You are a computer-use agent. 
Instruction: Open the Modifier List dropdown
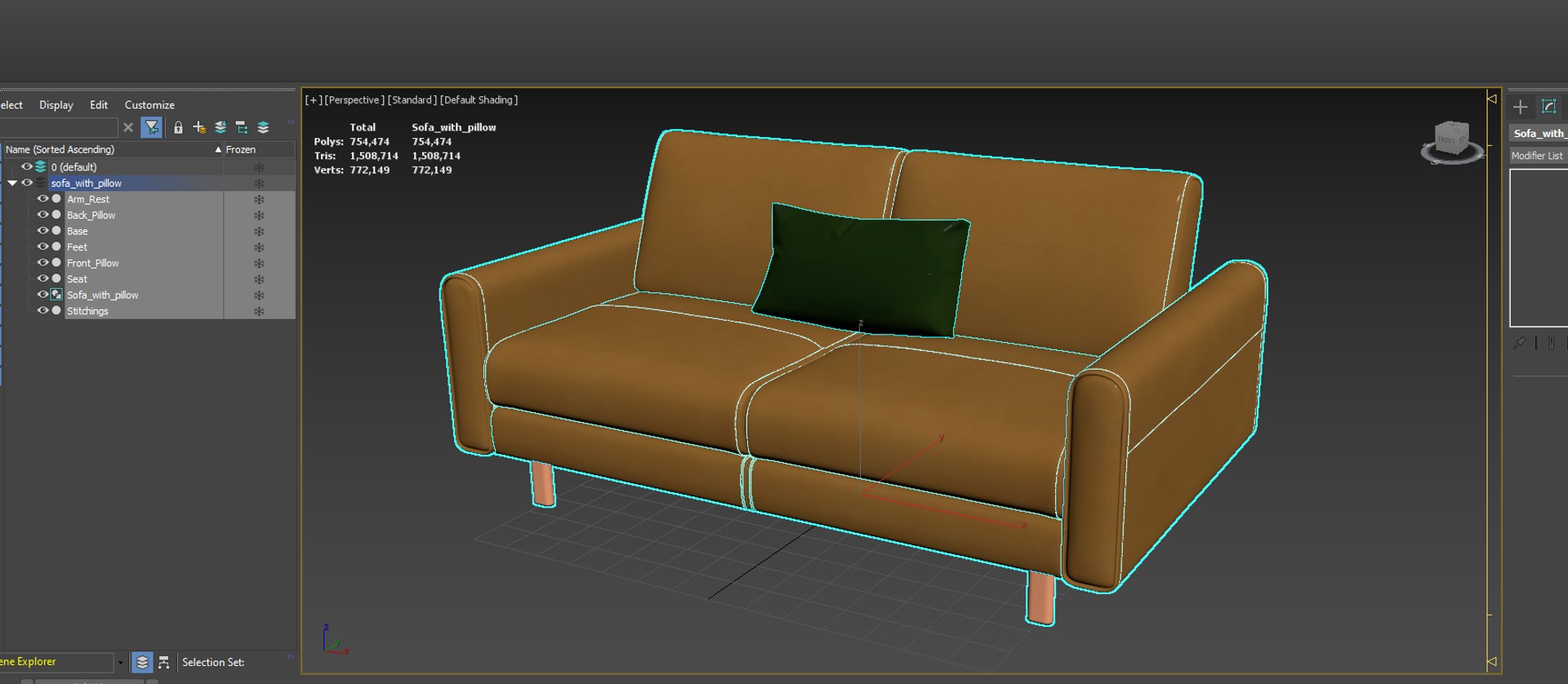click(x=1538, y=155)
